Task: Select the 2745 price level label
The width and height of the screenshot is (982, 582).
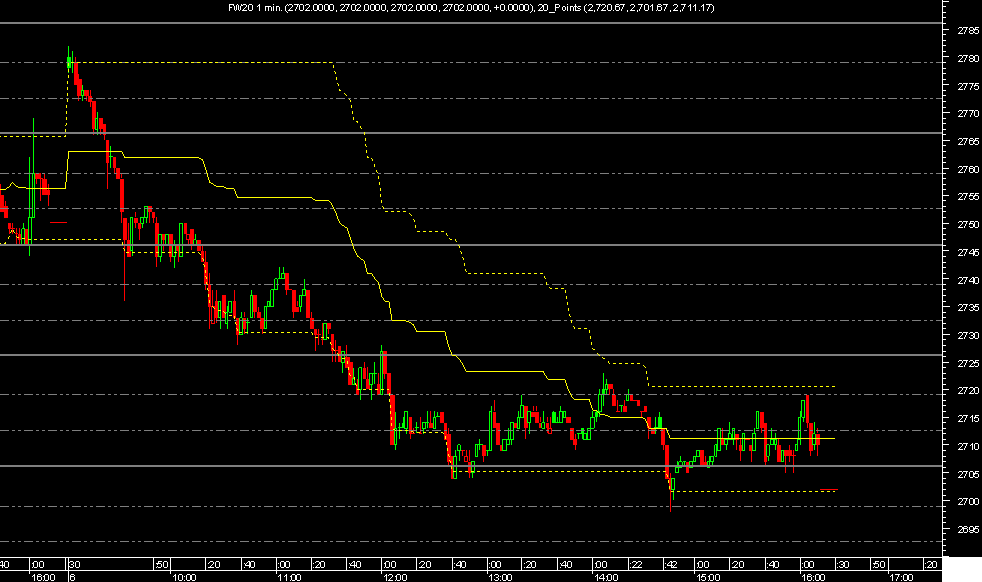Action: click(x=968, y=252)
